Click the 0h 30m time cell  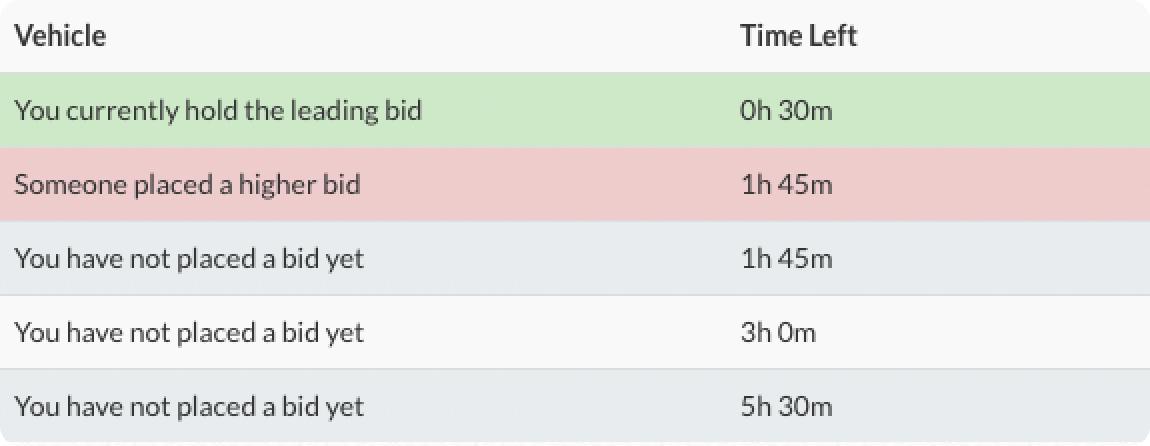pos(785,110)
